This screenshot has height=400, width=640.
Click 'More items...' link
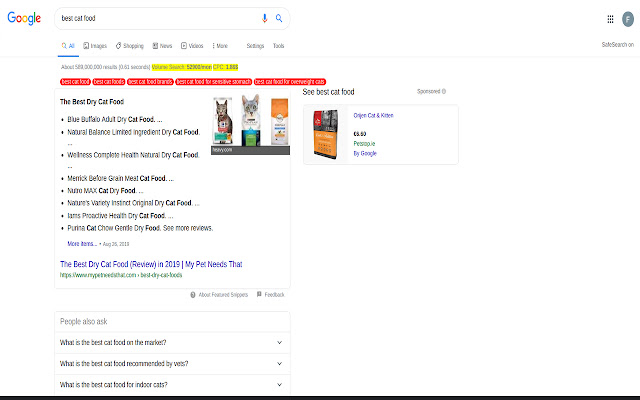pyautogui.click(x=82, y=244)
